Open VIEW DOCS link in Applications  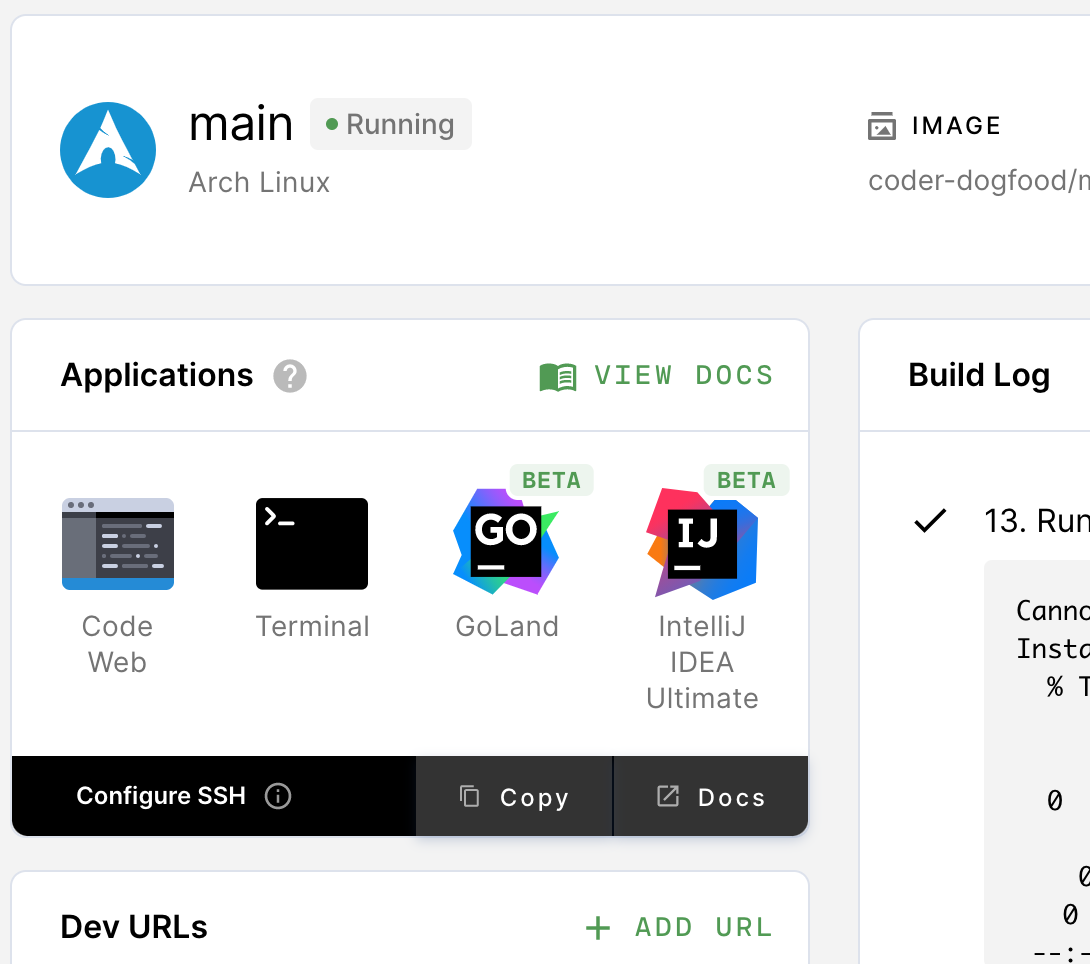point(656,376)
